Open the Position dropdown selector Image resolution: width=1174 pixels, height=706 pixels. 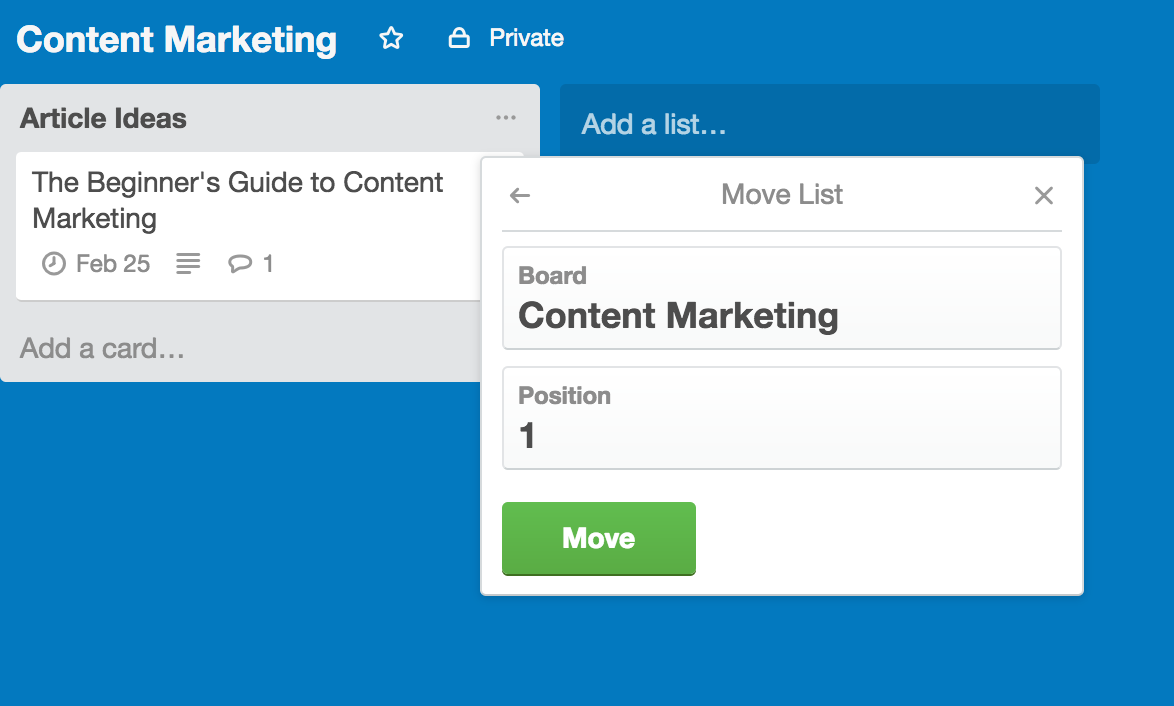[x=782, y=418]
